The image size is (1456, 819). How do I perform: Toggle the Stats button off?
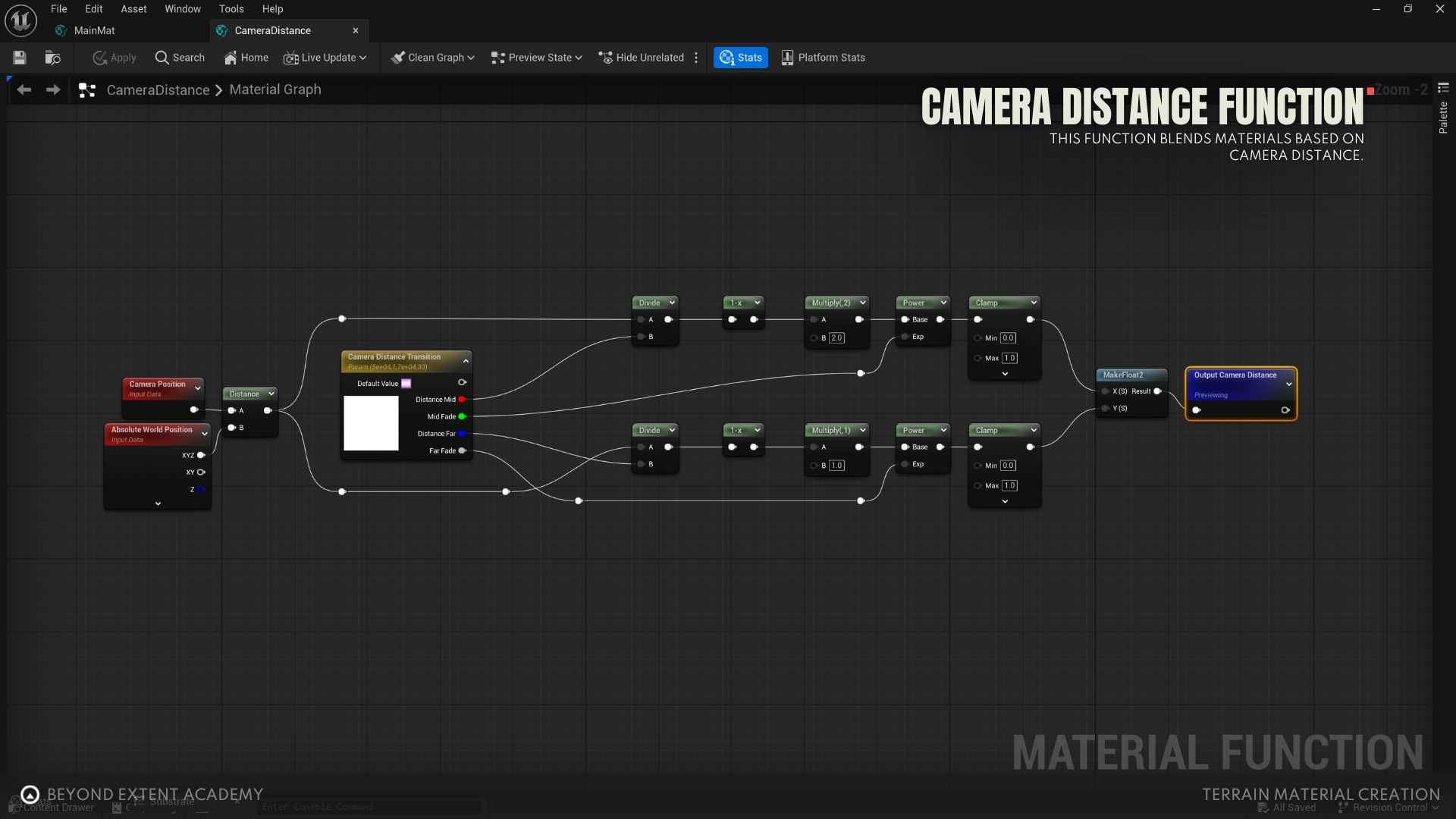[x=740, y=58]
